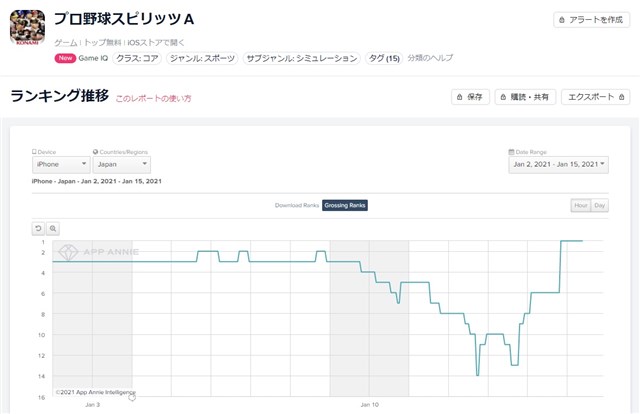Click the chart reset undo icon
Screen dimensions: 640x414
tap(39, 228)
